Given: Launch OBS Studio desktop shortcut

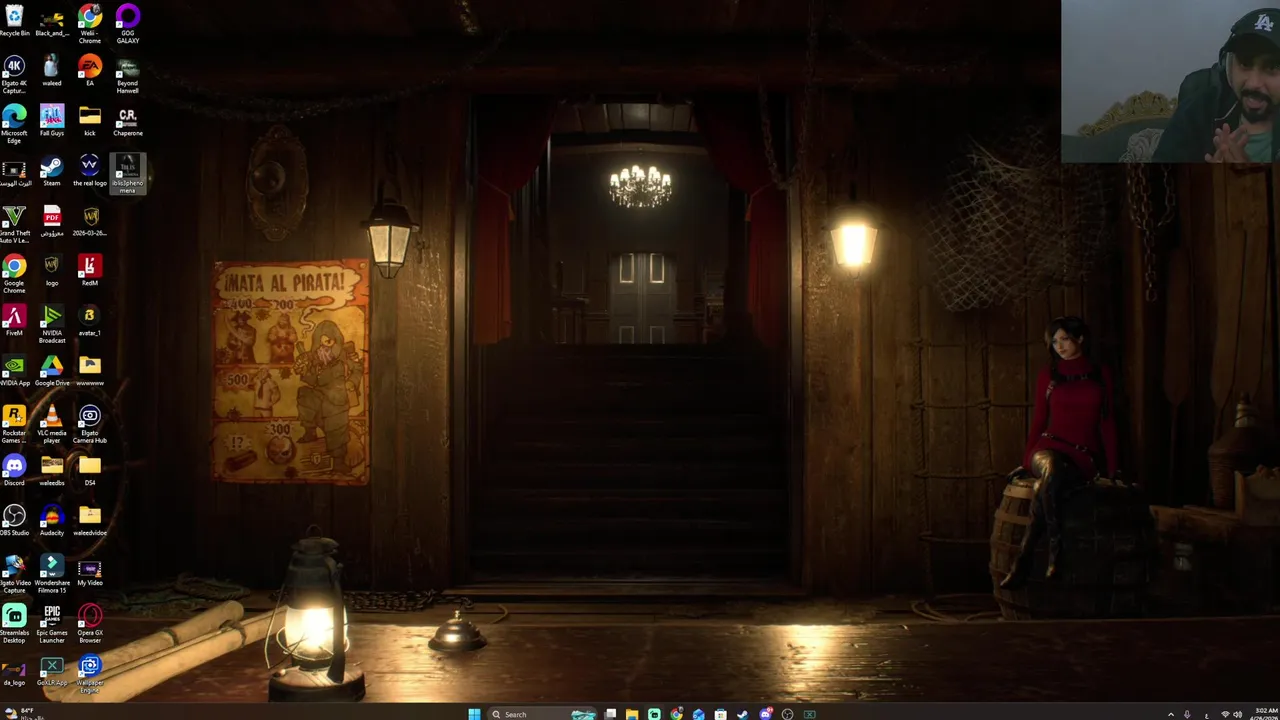Looking at the screenshot, I should pyautogui.click(x=14, y=521).
